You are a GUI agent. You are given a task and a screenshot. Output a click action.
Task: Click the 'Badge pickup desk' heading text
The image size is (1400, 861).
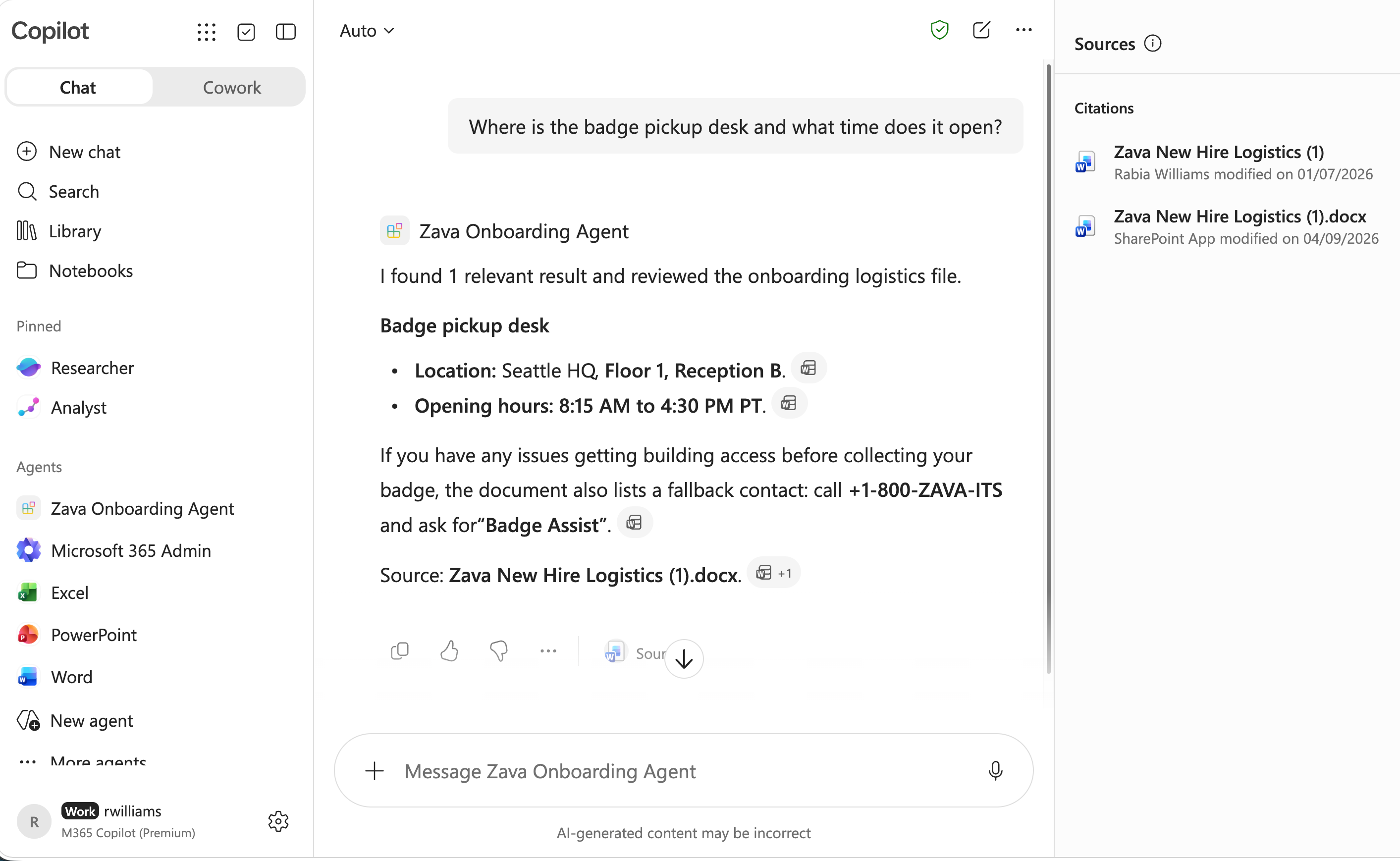(x=465, y=325)
